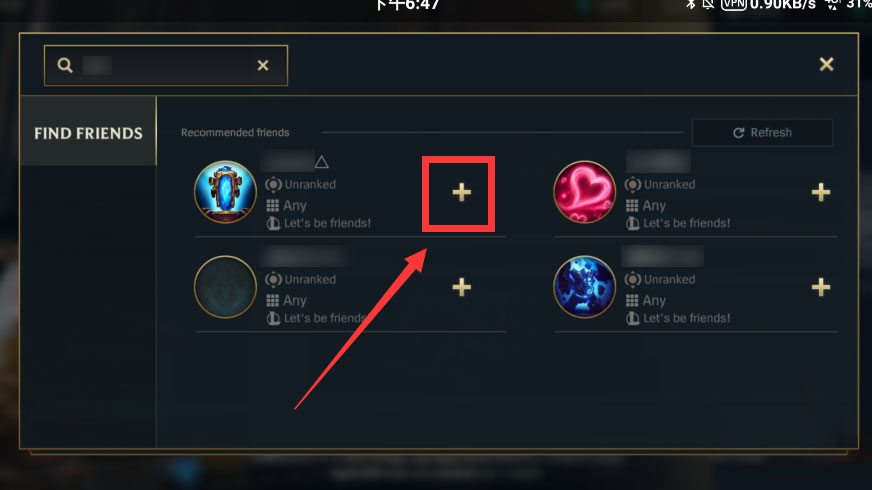The image size is (872, 490).
Task: Add the empty-avatar player as friend
Action: click(x=461, y=288)
